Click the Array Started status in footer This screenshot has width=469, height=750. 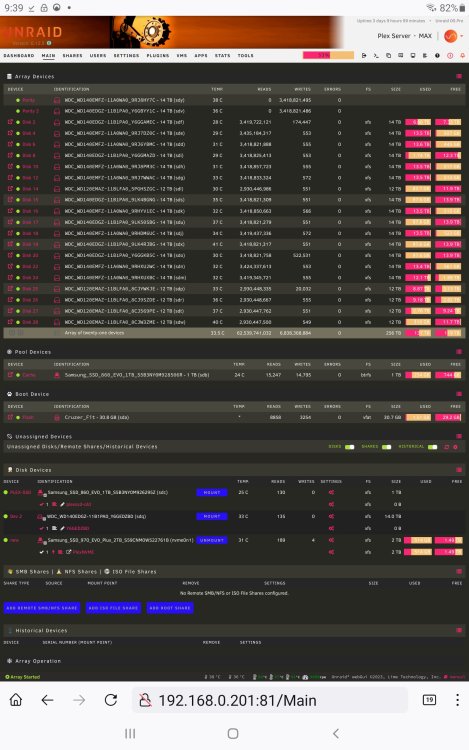[x=22, y=677]
